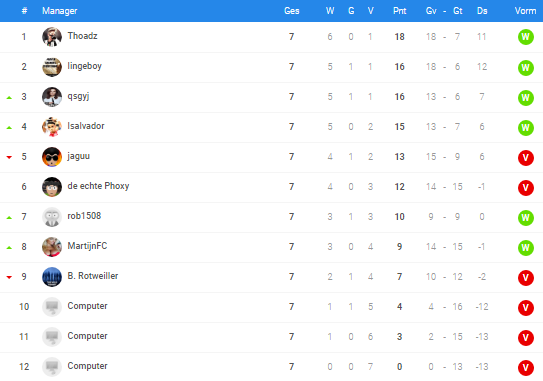Click the Manager column header
This screenshot has width=543, height=381.
coord(60,11)
